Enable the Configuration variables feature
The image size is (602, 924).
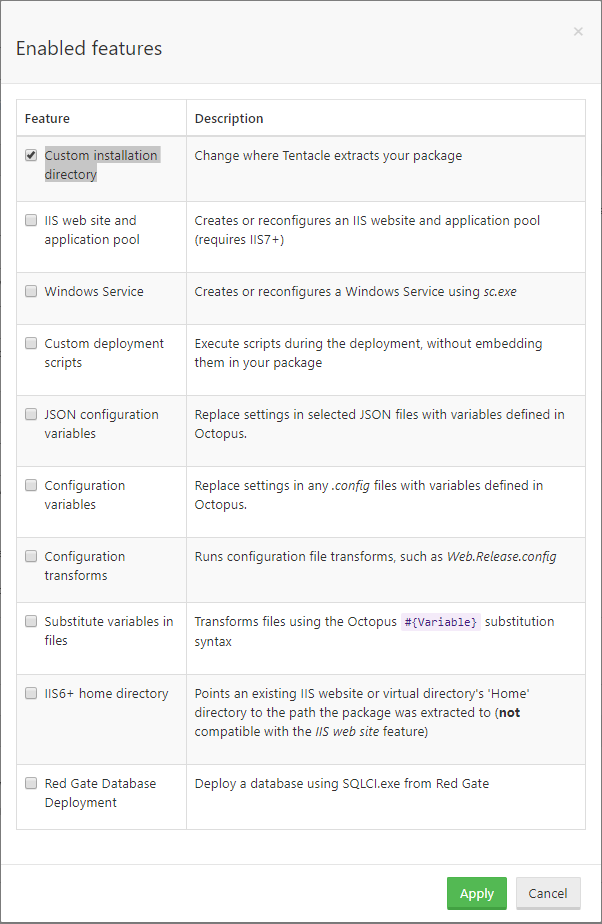pyautogui.click(x=31, y=484)
